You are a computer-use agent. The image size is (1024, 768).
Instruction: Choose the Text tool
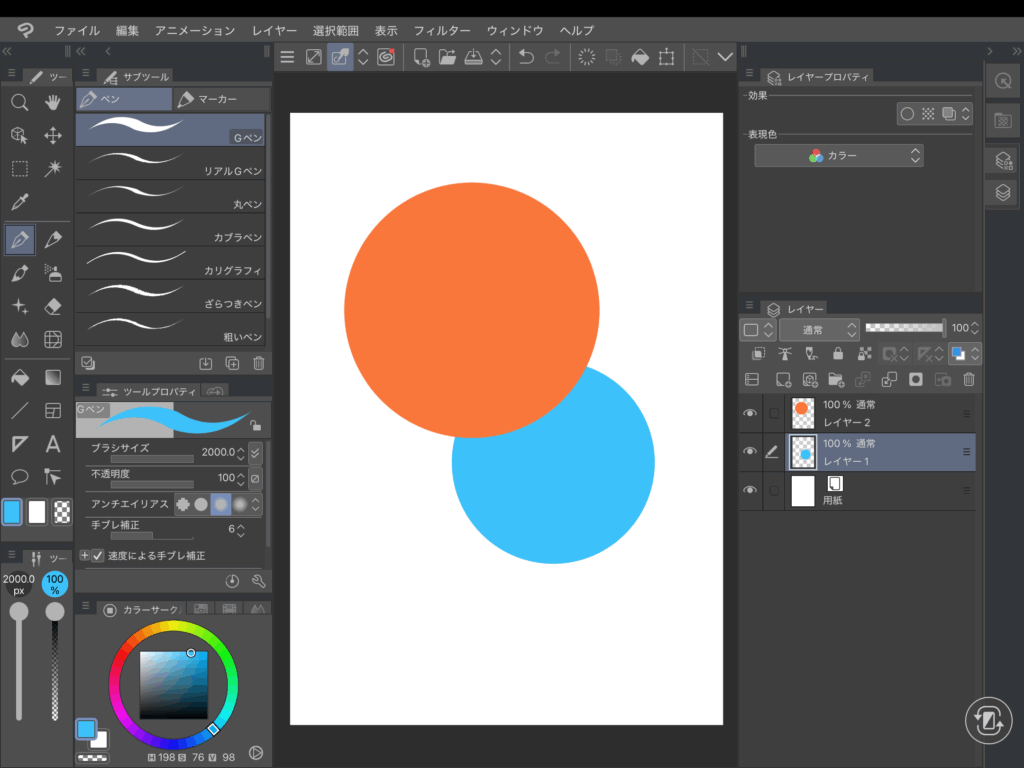(54, 444)
